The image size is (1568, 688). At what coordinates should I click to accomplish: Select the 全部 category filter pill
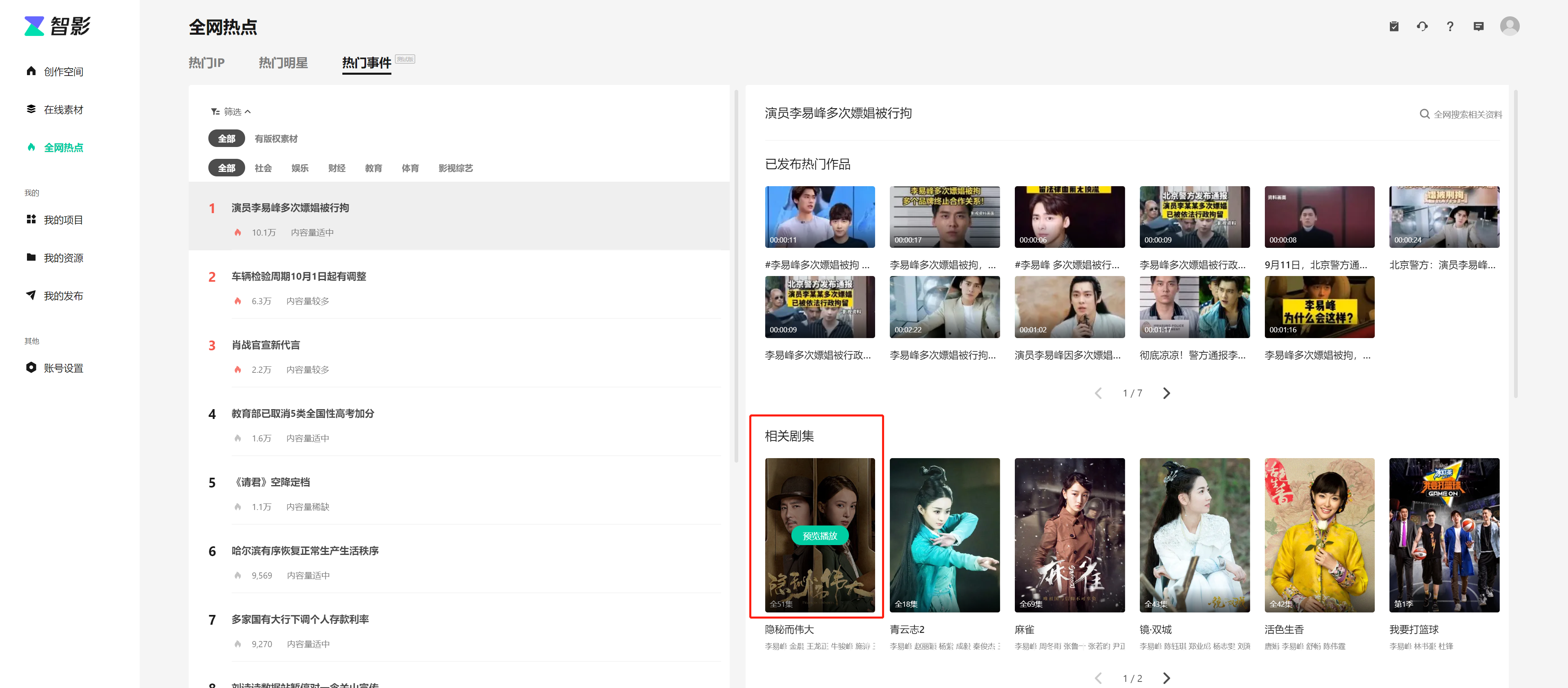226,168
